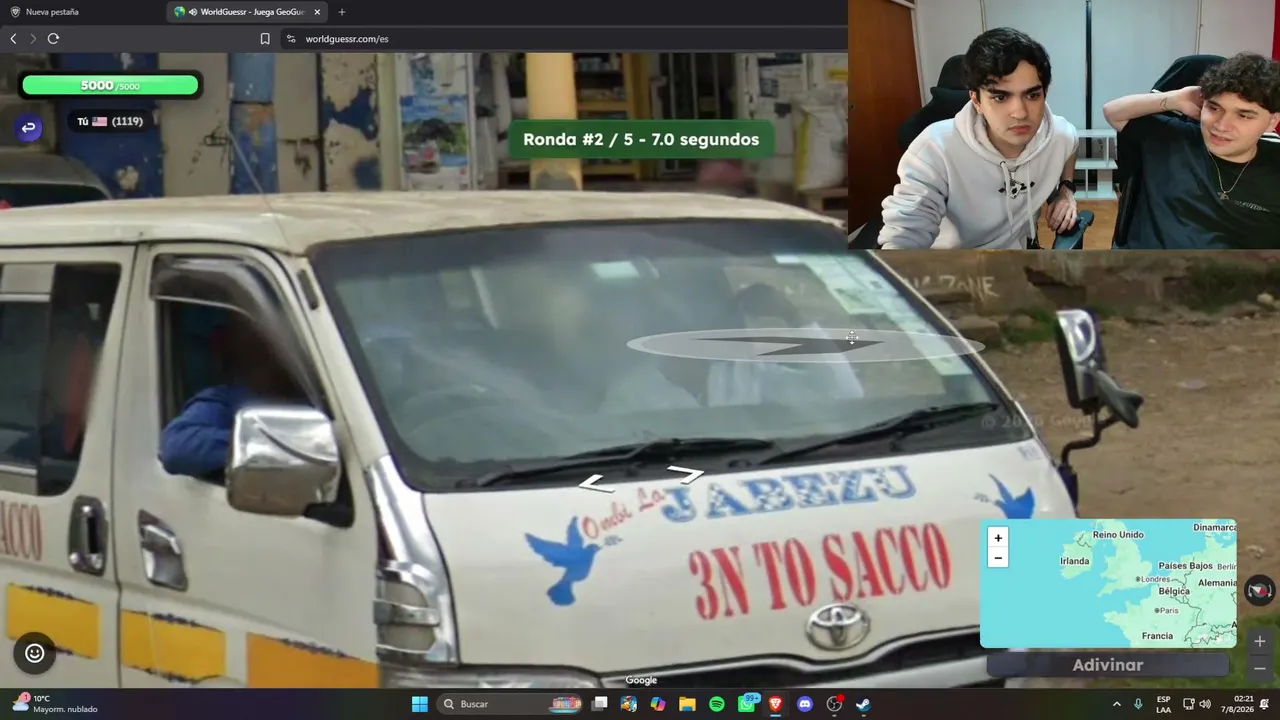Open the Copilot app from the taskbar

657,704
